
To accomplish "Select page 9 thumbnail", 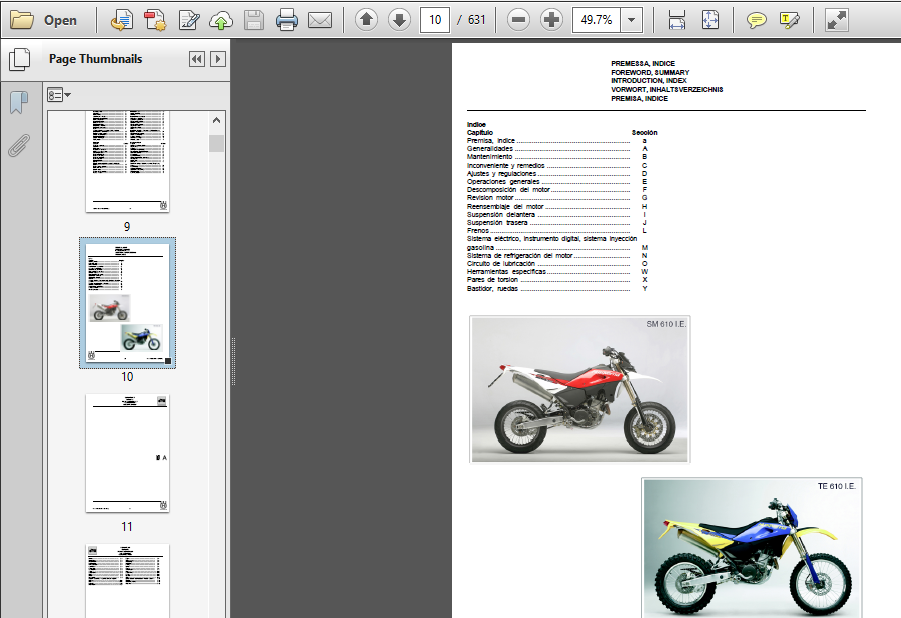I will click(x=127, y=162).
